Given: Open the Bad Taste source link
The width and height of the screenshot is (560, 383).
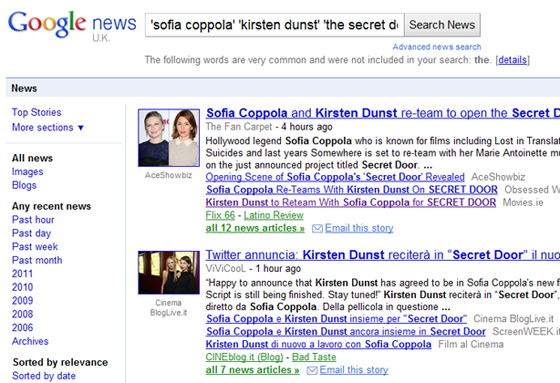Looking at the screenshot, I should tap(314, 357).
